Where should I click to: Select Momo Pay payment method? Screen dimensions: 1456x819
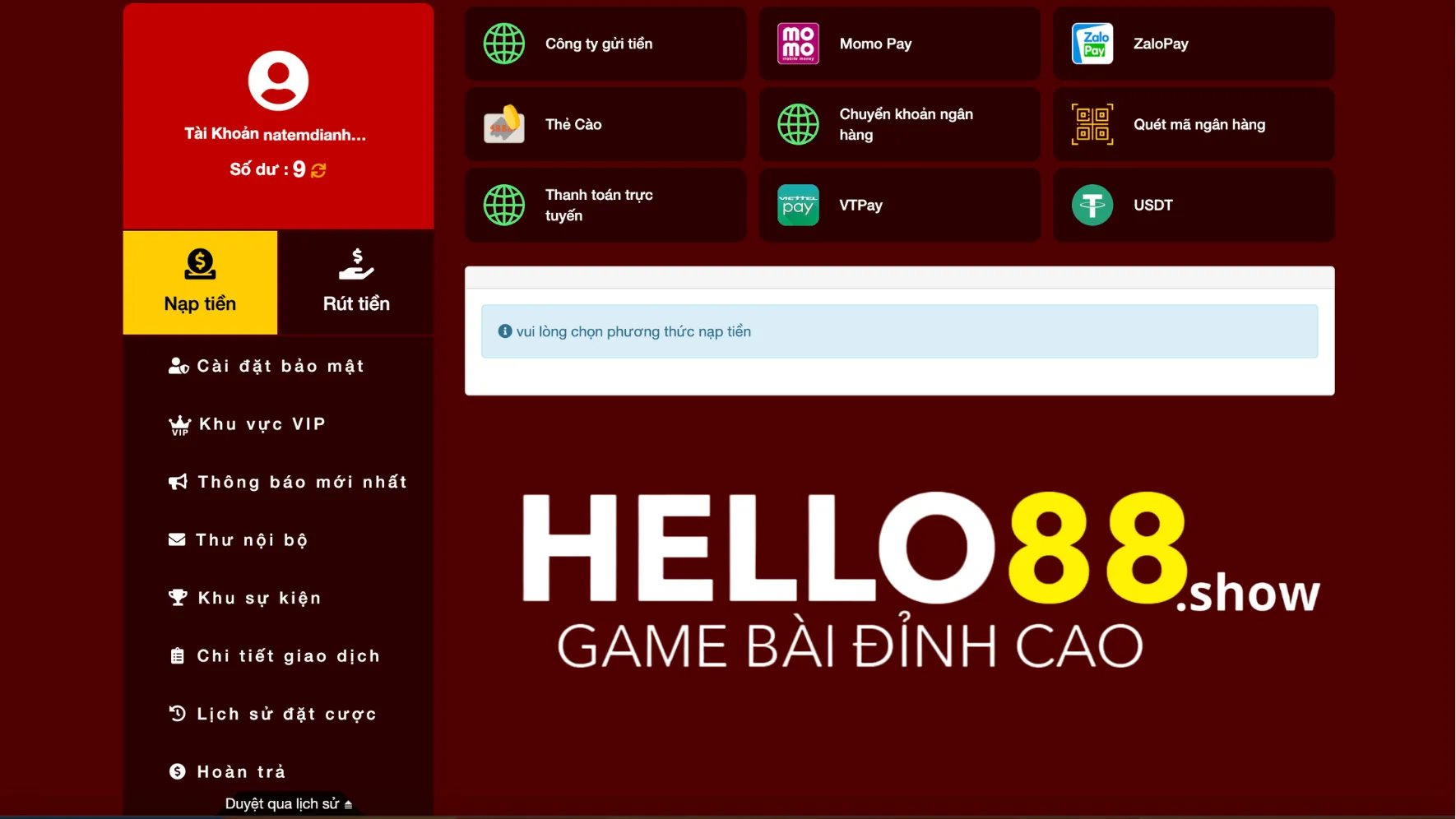899,44
